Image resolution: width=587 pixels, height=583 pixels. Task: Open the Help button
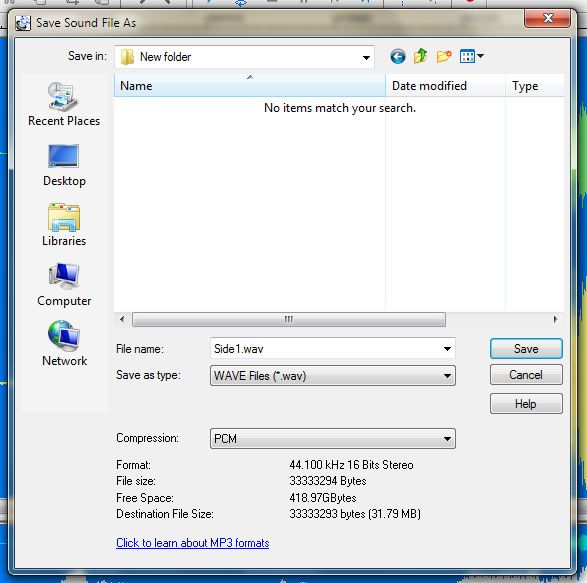(x=526, y=404)
